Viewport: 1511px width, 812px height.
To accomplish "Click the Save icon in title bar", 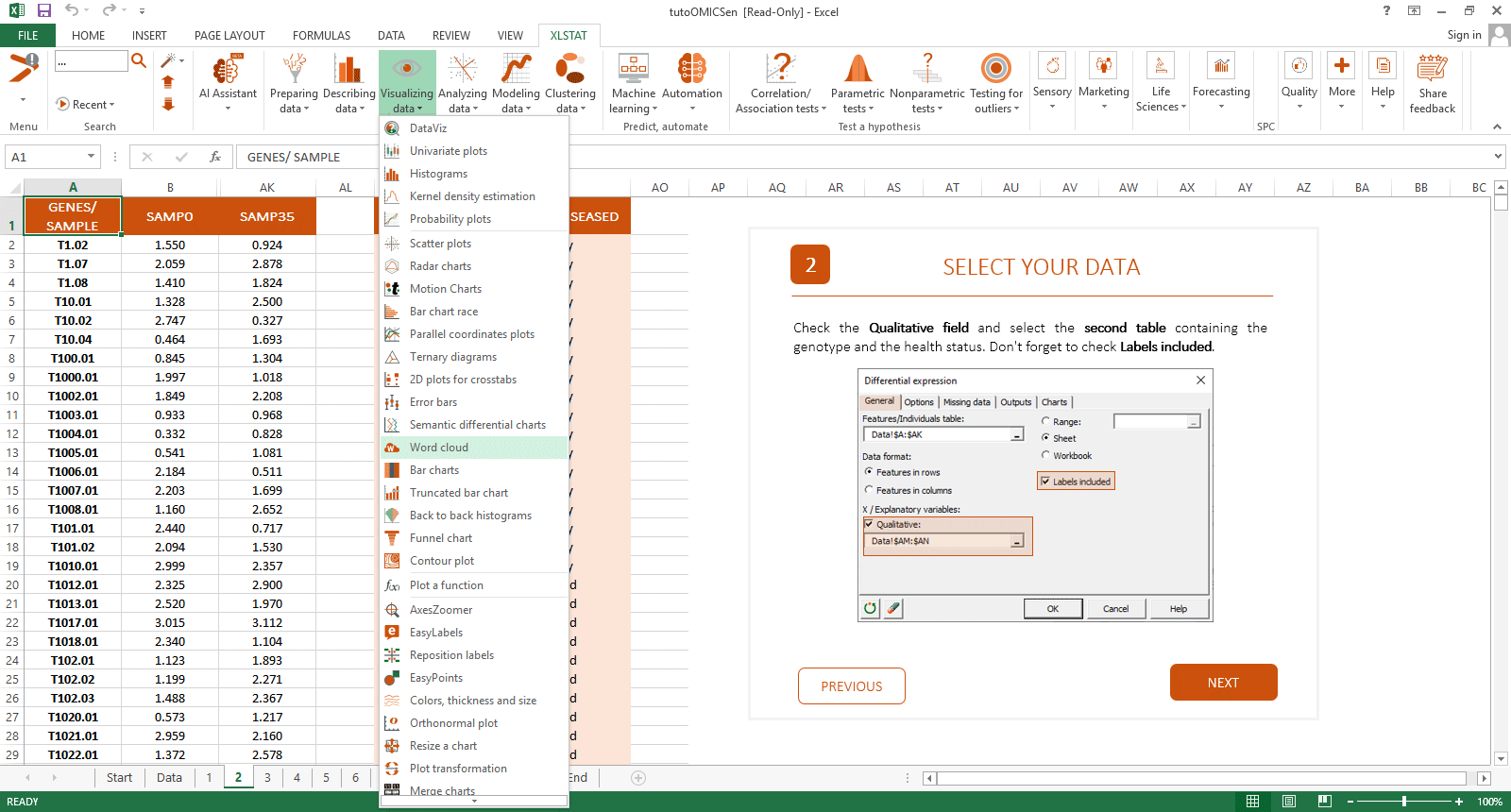I will pos(44,11).
